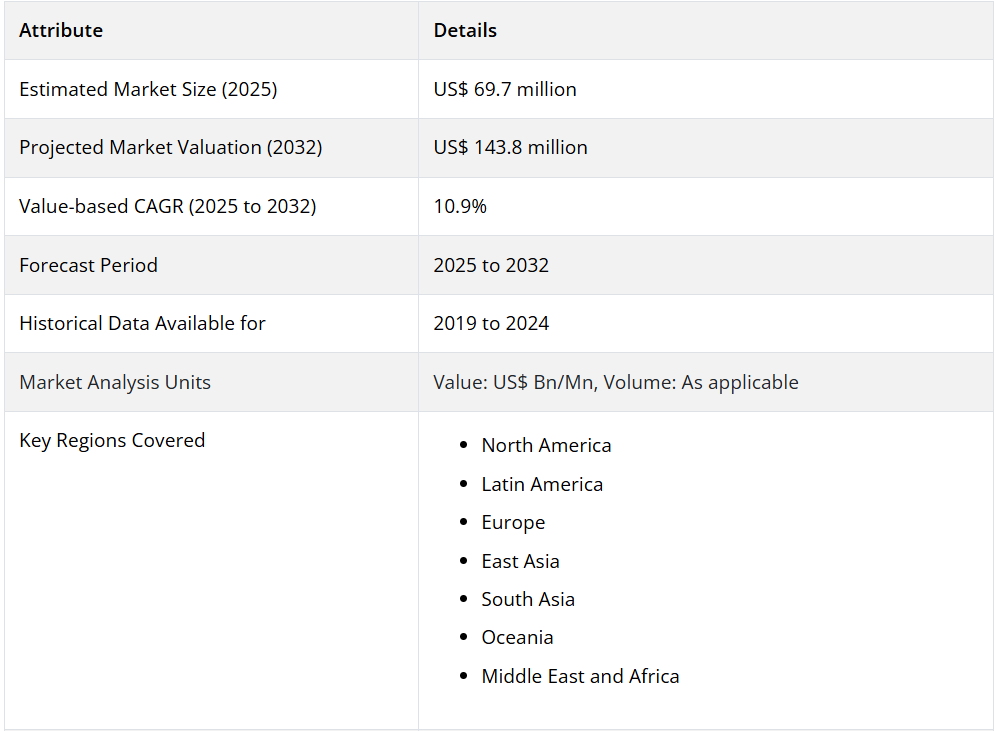This screenshot has height=731, width=994.
Task: Select the Europe list item
Action: [513, 523]
